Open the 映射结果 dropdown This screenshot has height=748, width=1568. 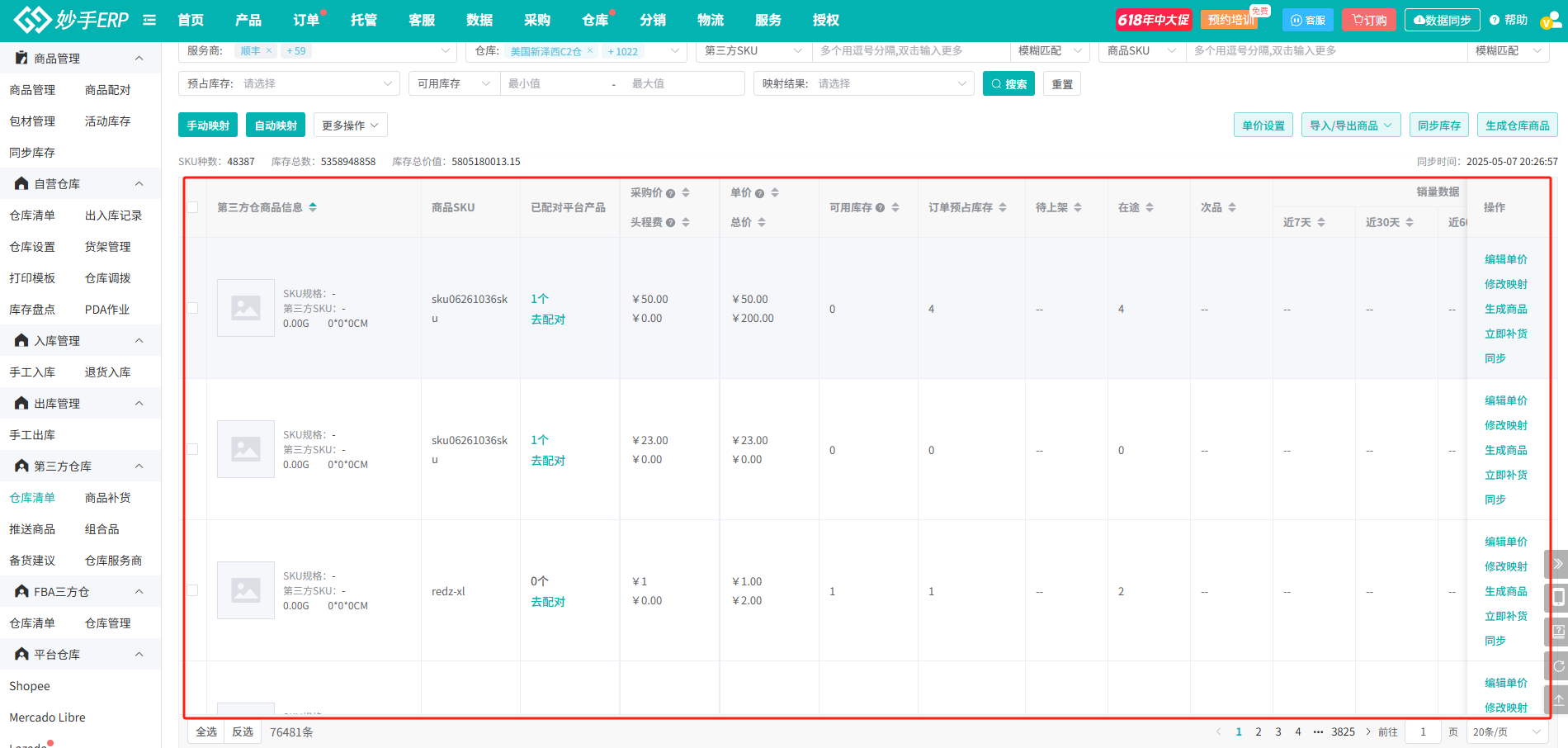864,83
